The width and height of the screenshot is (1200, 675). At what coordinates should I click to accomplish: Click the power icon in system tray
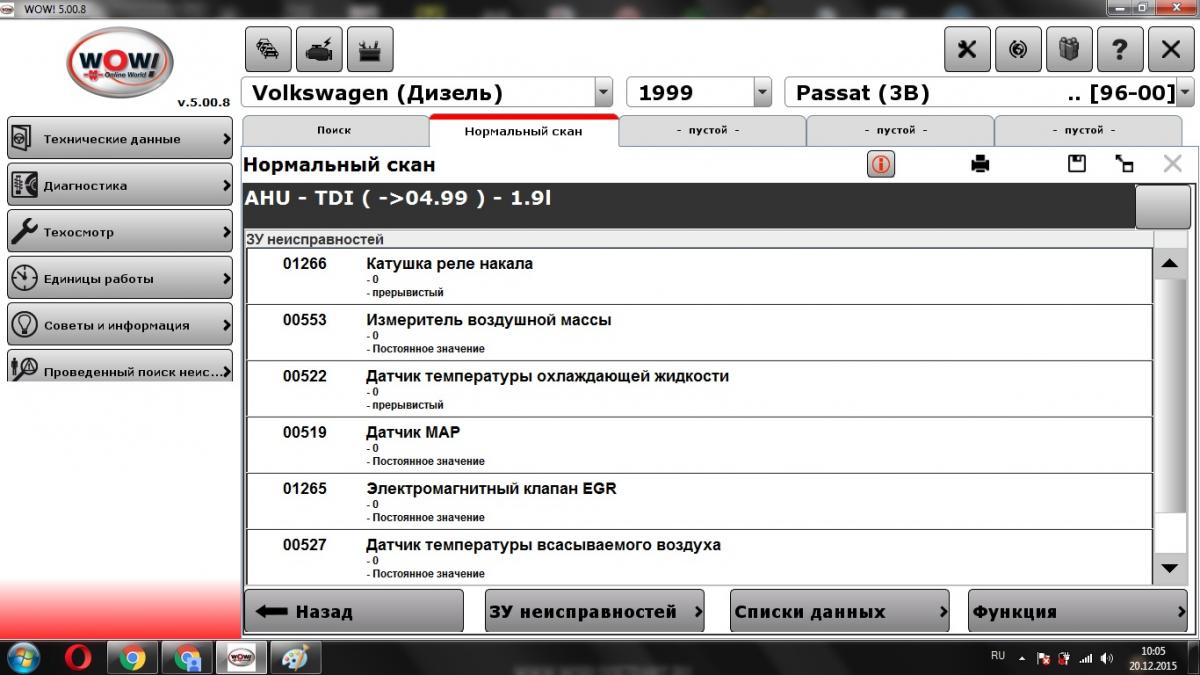1064,659
